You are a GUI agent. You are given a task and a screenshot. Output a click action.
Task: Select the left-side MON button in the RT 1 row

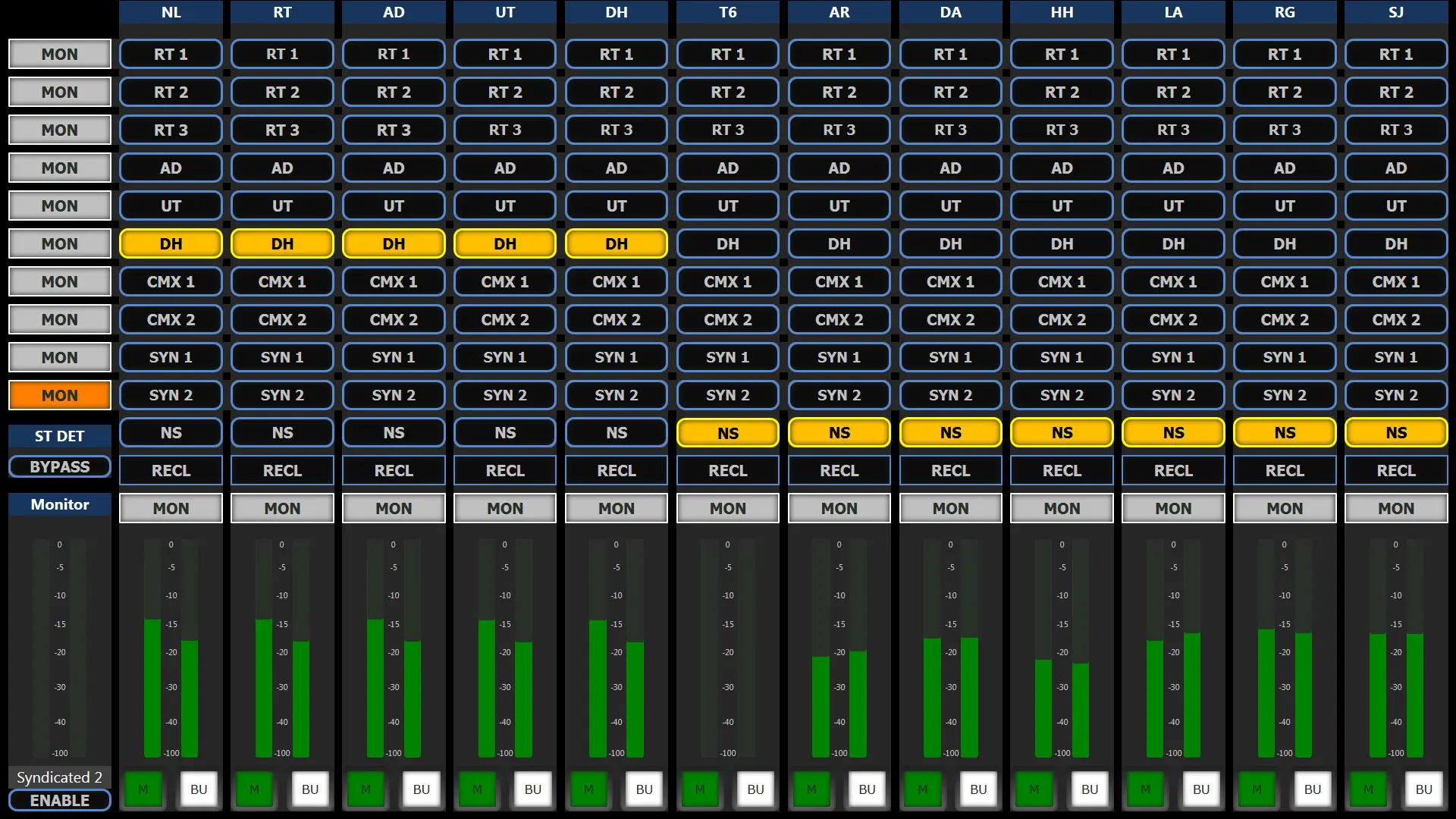point(60,54)
